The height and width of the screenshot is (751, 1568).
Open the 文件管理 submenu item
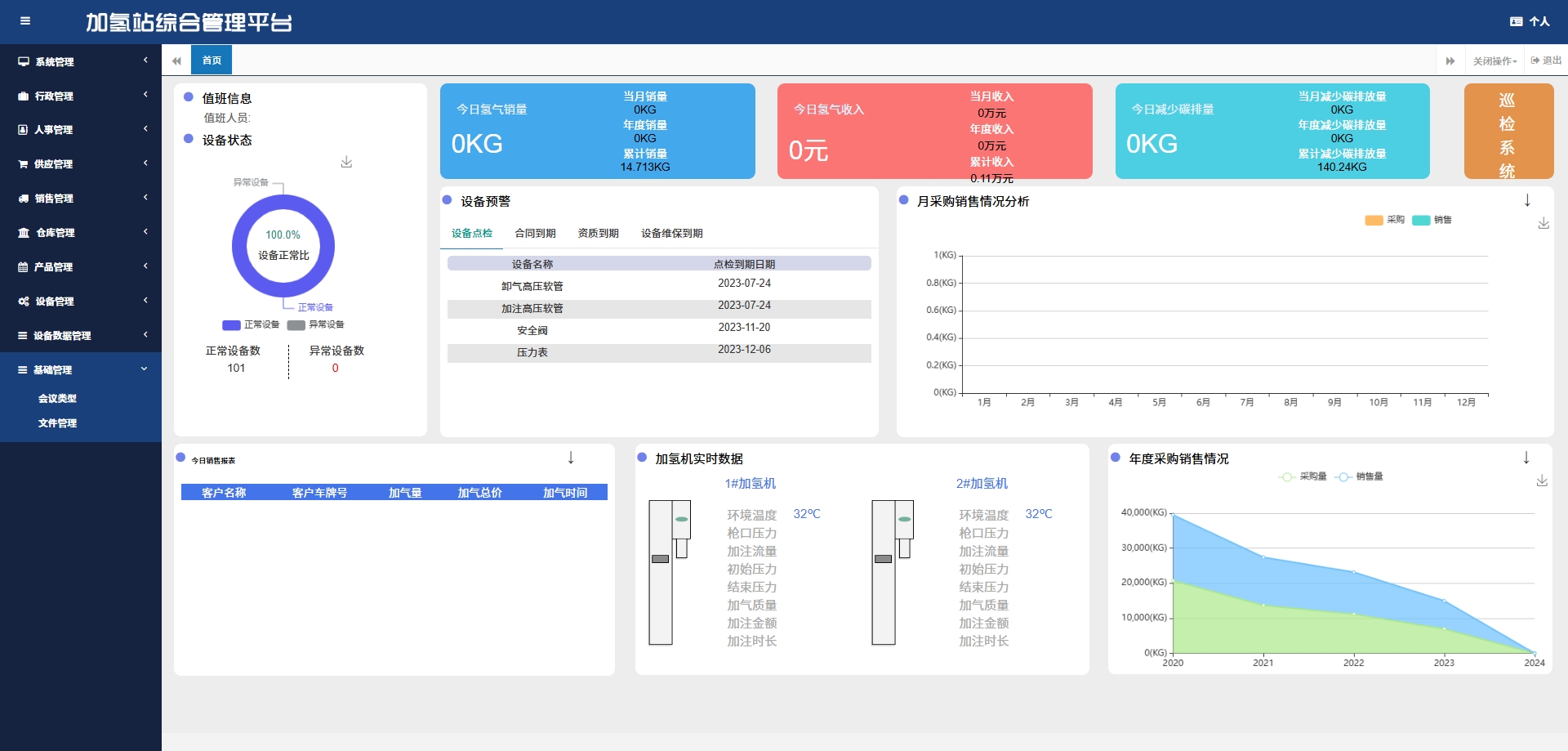57,423
